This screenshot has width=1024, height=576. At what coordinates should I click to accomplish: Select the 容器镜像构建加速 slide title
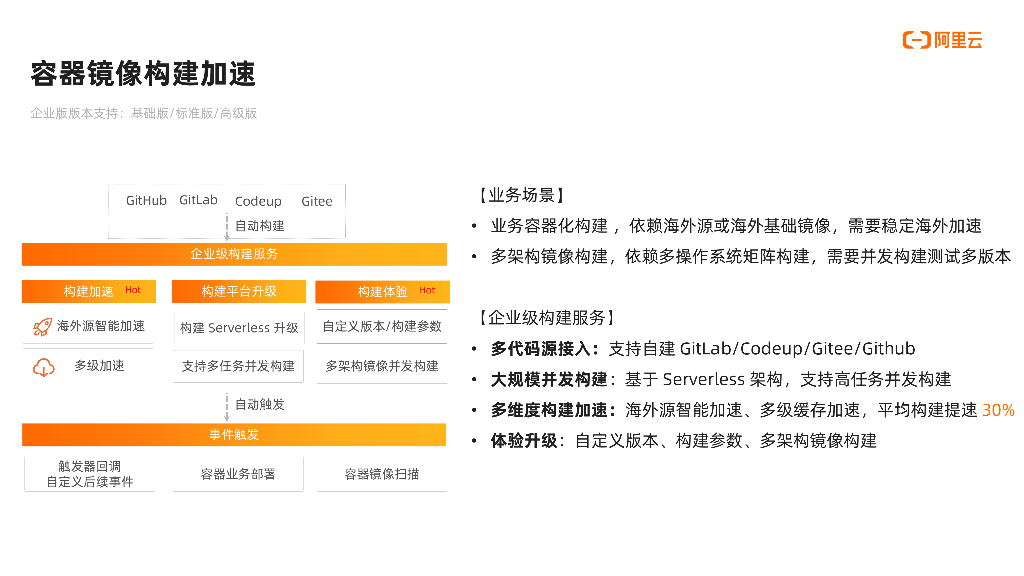coord(143,74)
